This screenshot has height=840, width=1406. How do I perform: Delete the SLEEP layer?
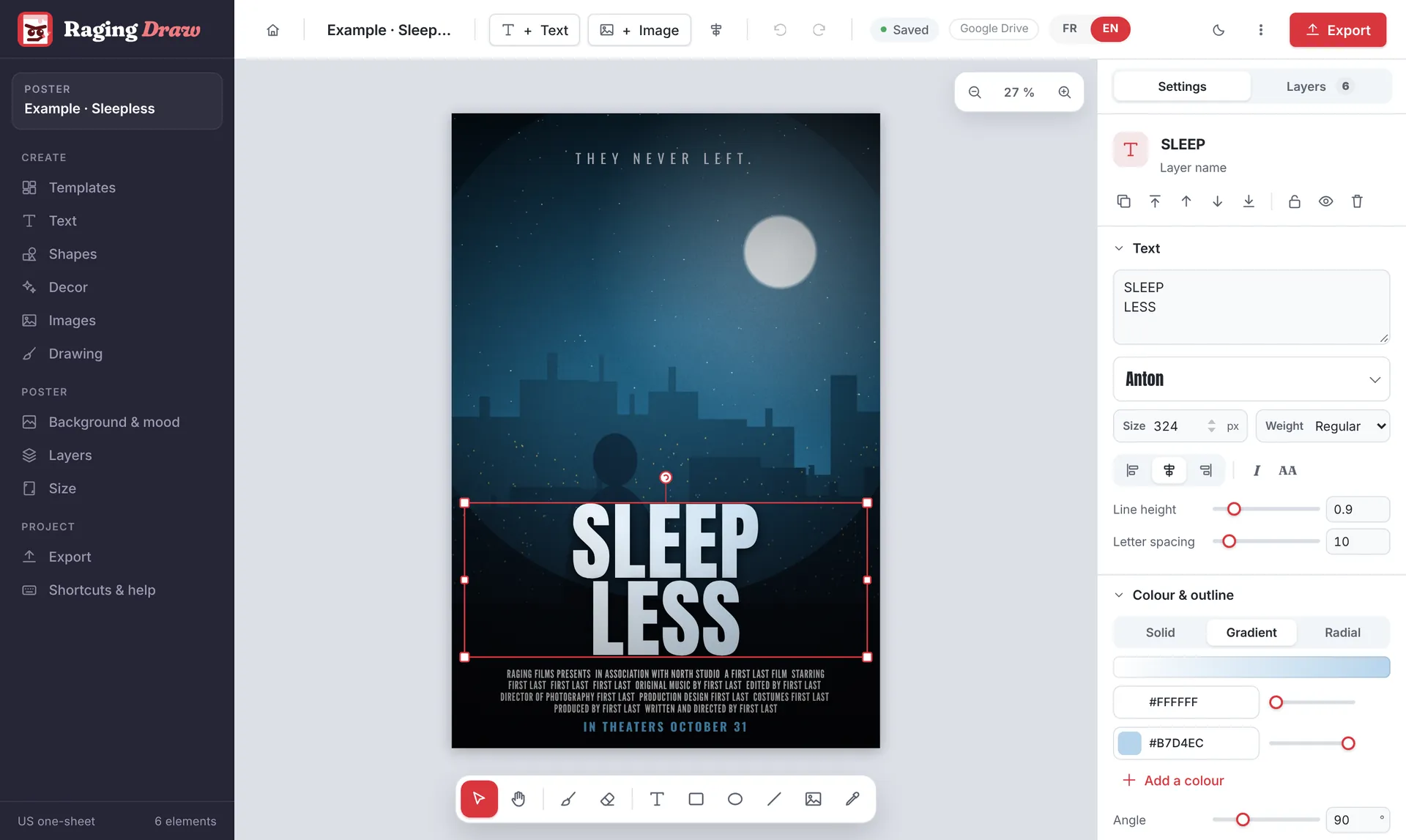tap(1357, 201)
